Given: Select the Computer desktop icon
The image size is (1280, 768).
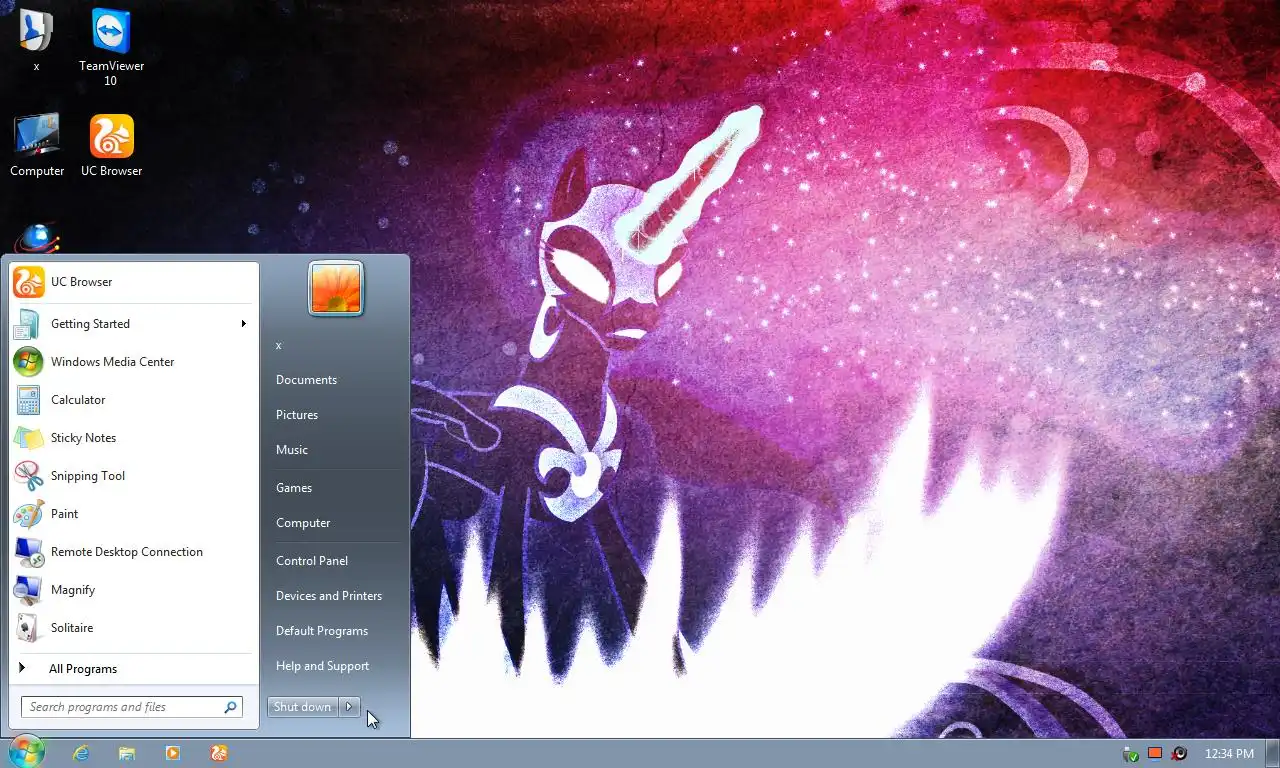Looking at the screenshot, I should [37, 146].
